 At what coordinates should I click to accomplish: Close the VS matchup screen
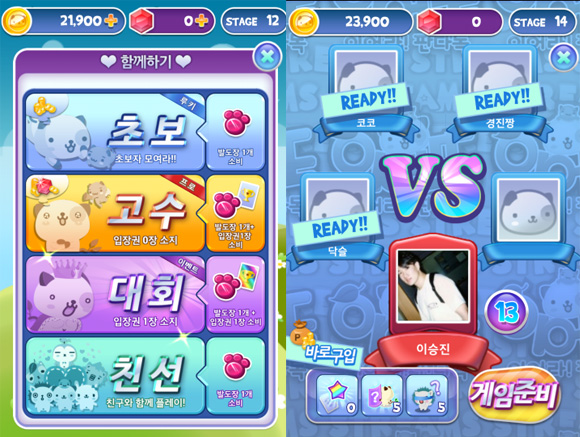pyautogui.click(x=563, y=57)
